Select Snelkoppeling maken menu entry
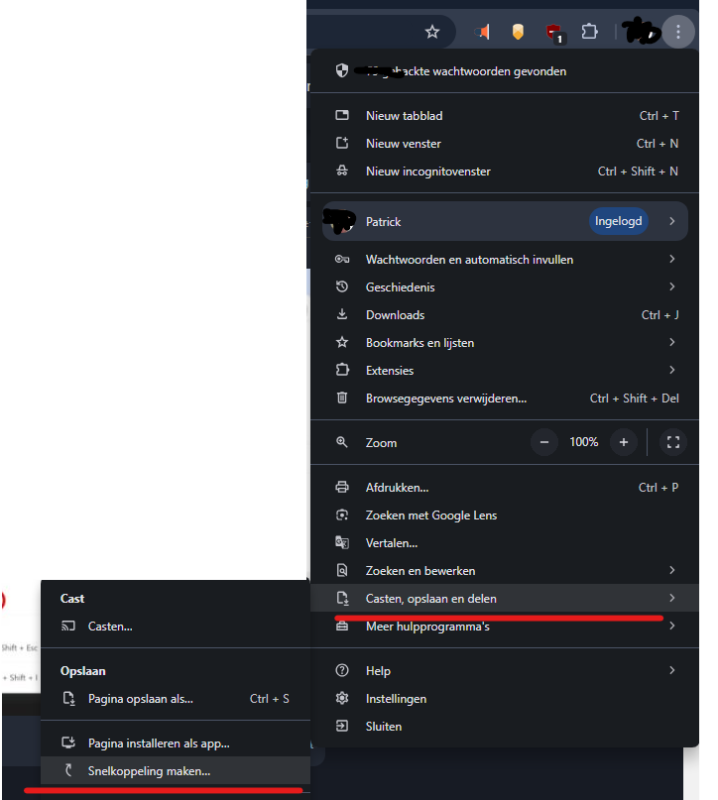The height and width of the screenshot is (800, 718). point(150,771)
